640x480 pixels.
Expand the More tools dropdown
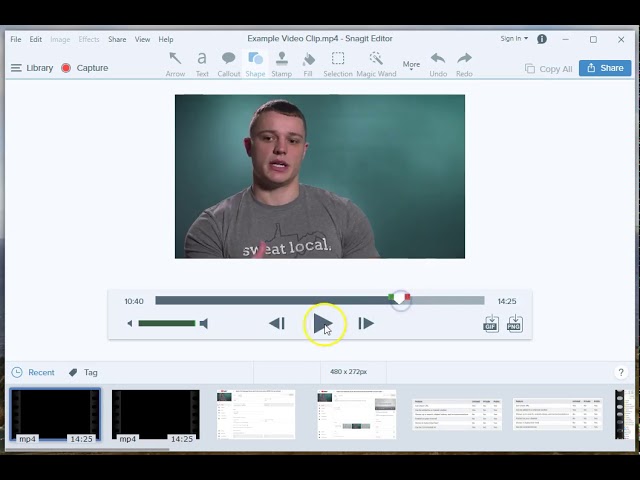point(411,65)
